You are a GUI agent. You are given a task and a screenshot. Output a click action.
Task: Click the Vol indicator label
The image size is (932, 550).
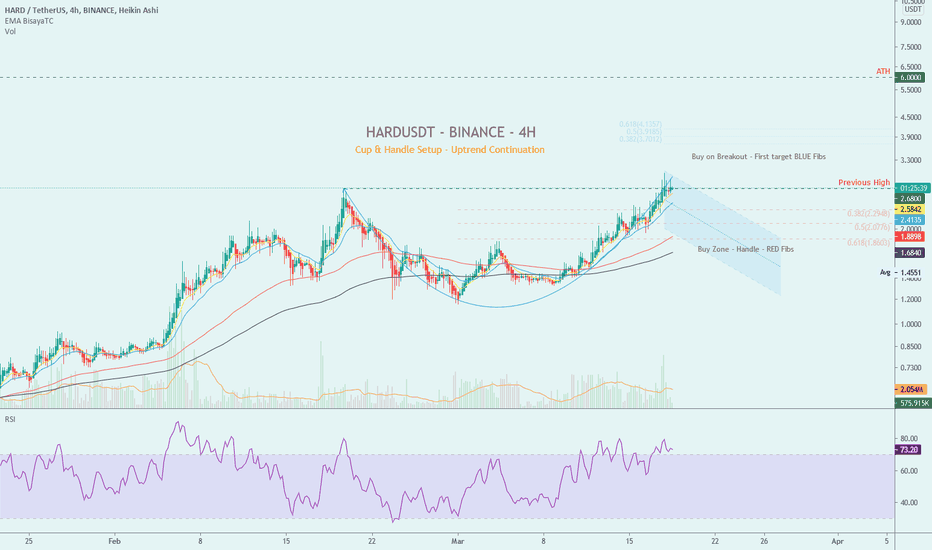tap(10, 32)
